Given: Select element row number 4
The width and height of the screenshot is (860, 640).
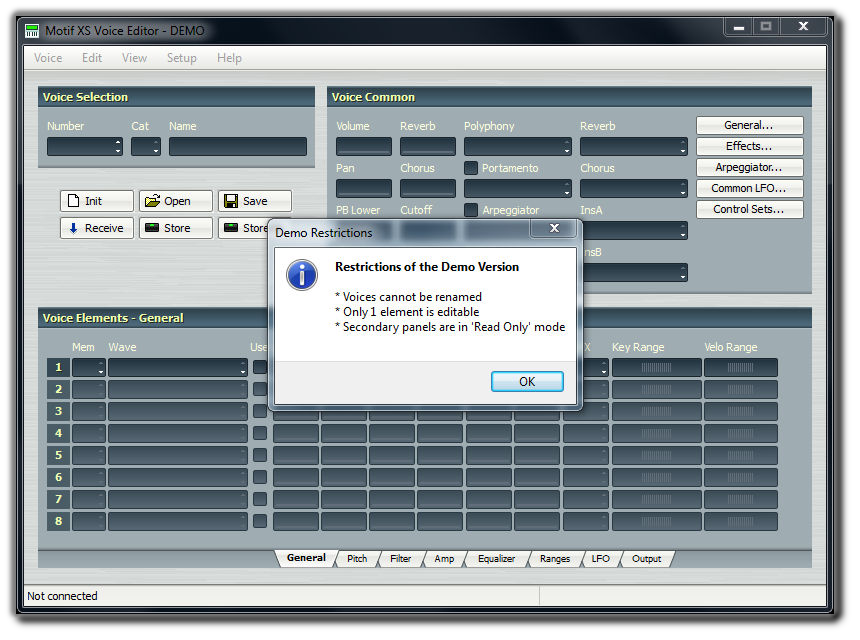Looking at the screenshot, I should (x=58, y=433).
